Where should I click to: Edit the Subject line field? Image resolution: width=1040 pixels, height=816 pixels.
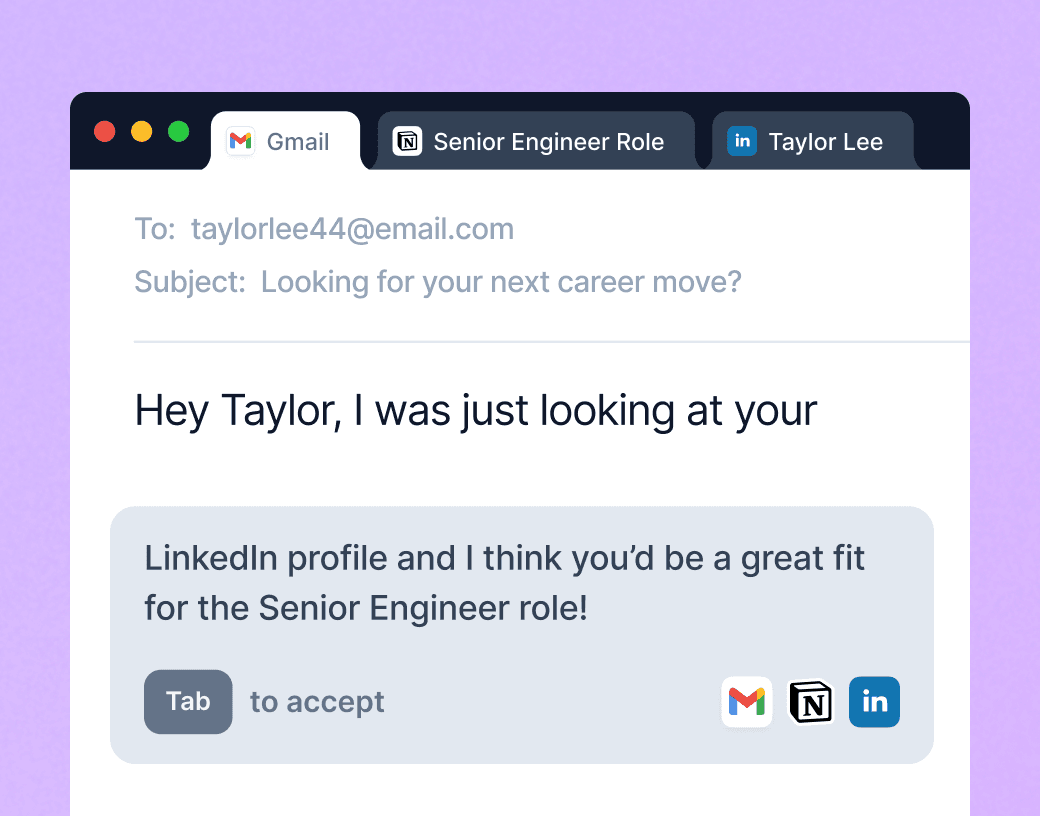click(500, 282)
